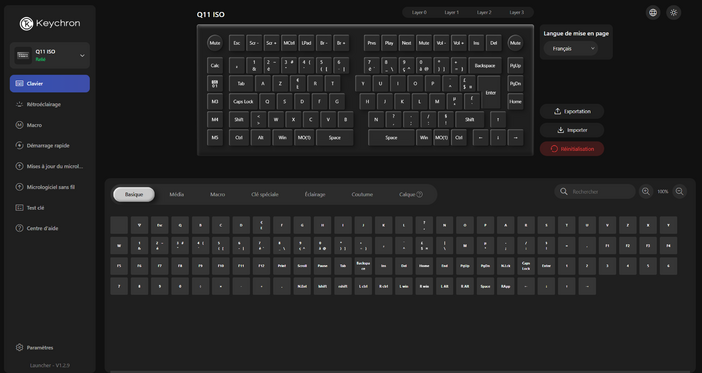The width and height of the screenshot is (702, 373).
Task: Open the Macro keycode tab
Action: point(218,194)
